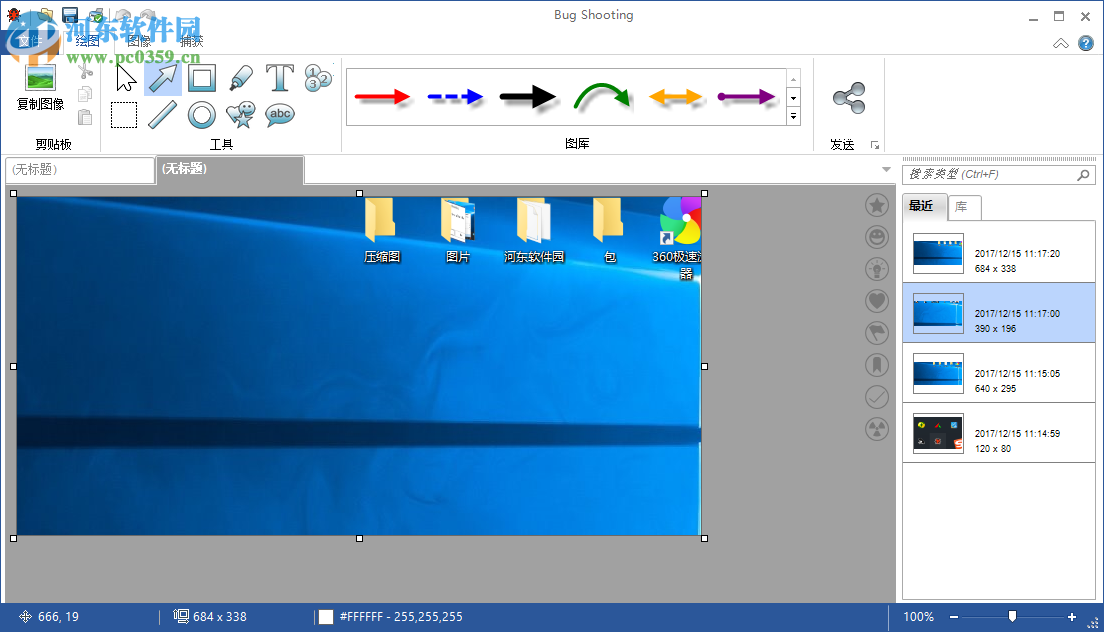Click the smiley face tag icon
1104x632 pixels.
[877, 237]
